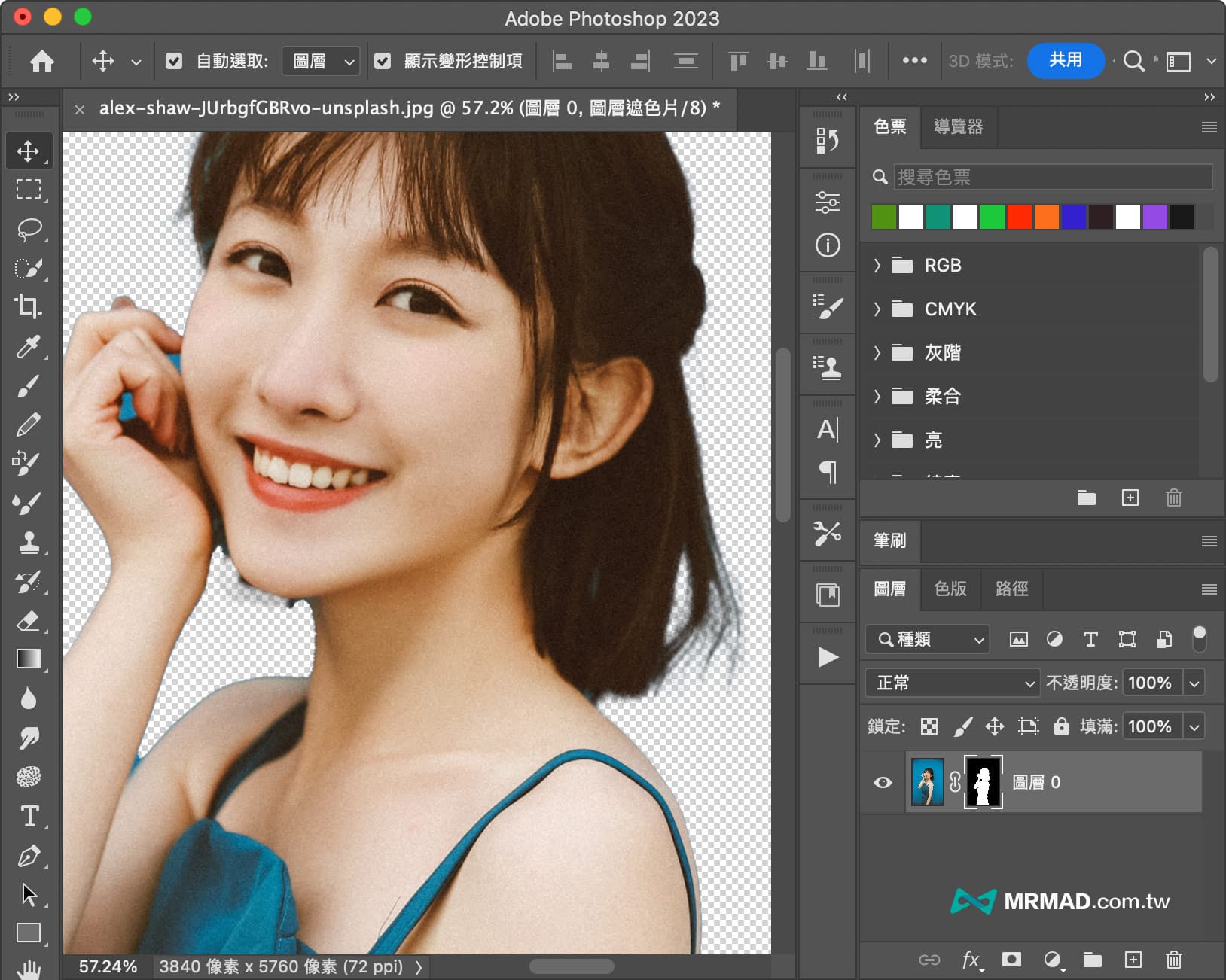Create new swatch with plus icon
The image size is (1226, 980).
coord(1130,498)
